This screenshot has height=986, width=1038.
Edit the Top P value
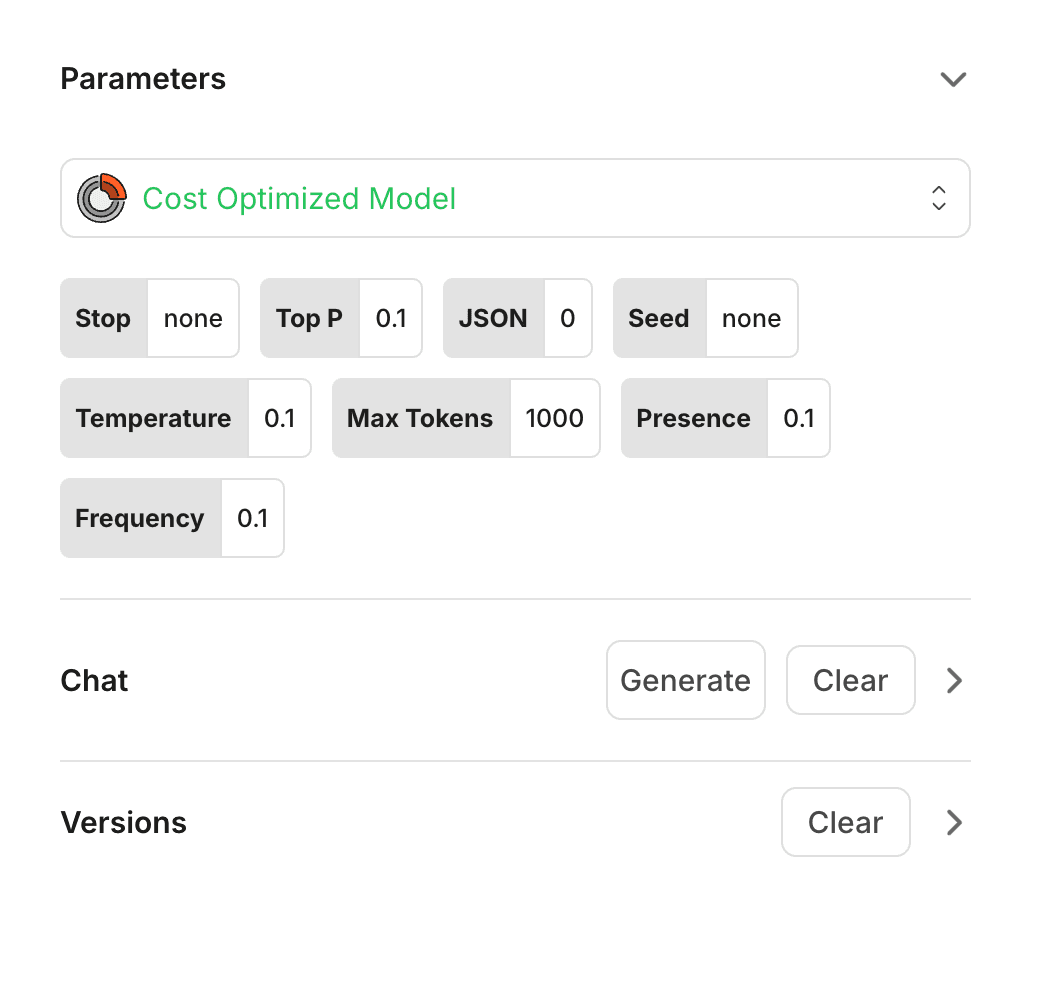391,319
